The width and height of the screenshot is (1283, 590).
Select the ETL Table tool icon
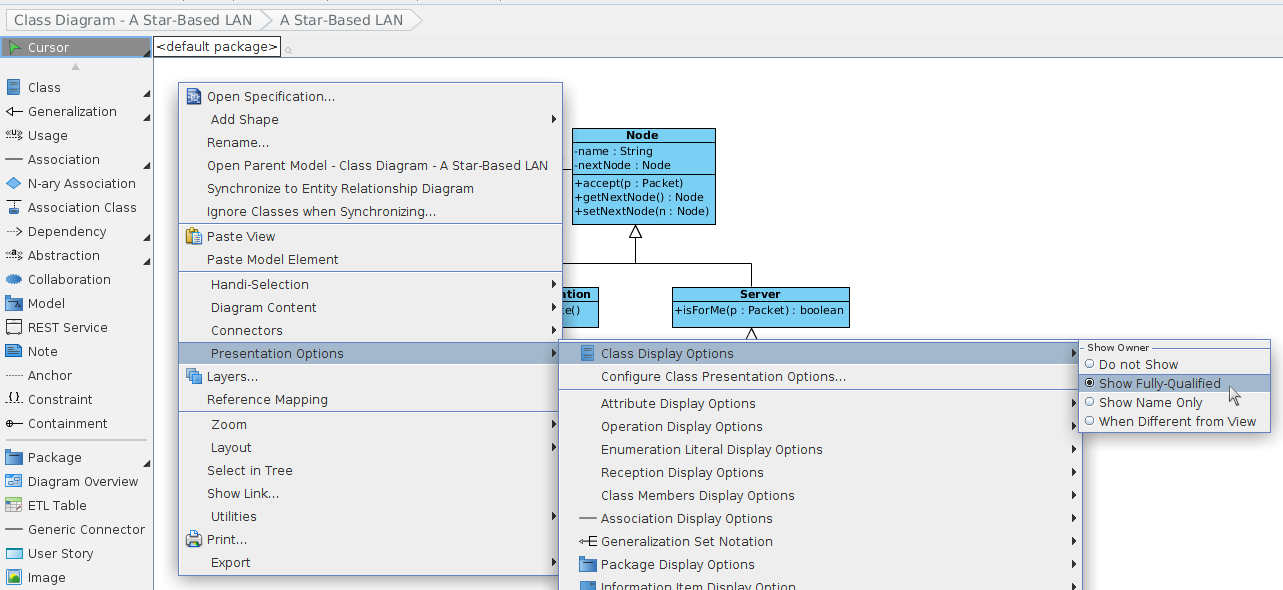(14, 505)
